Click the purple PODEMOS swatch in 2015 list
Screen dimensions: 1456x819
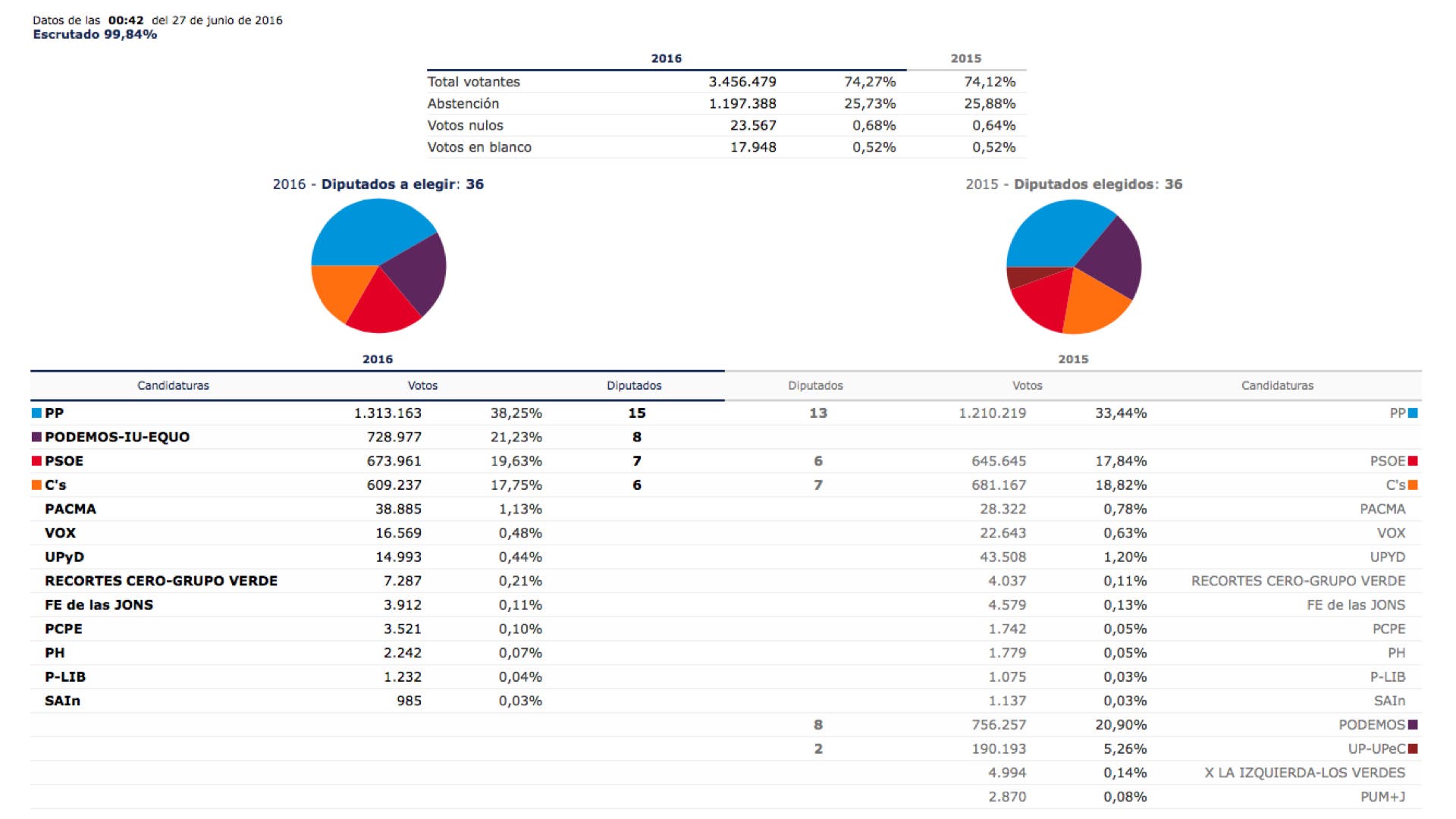click(1413, 725)
